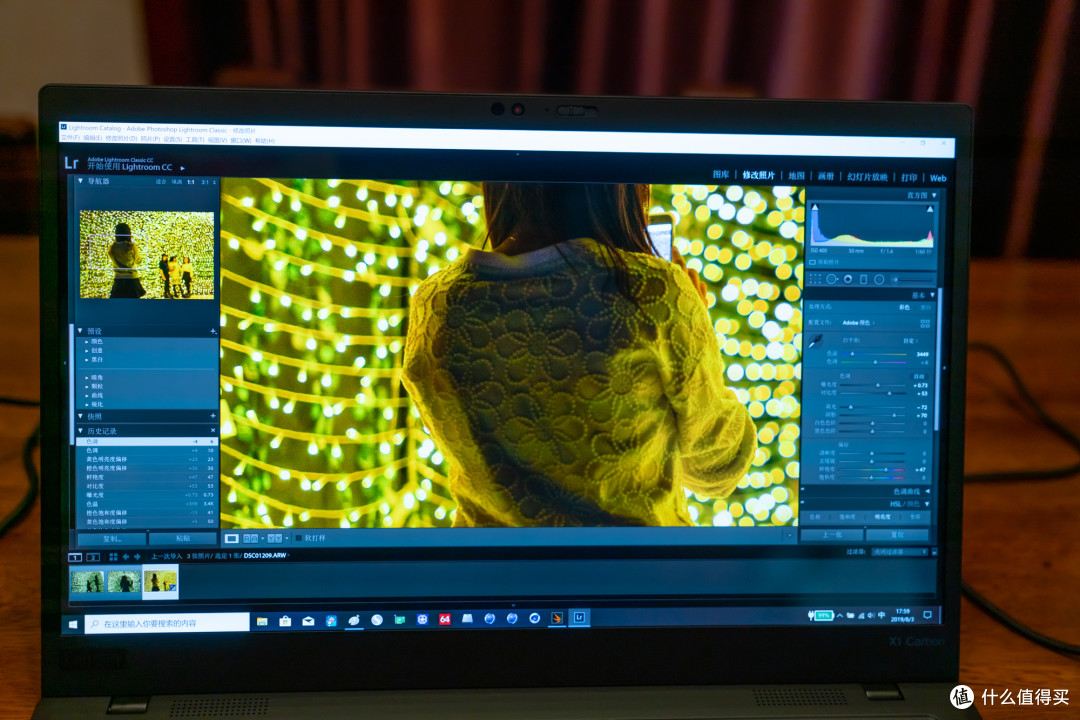The height and width of the screenshot is (720, 1080).
Task: Expand the Snapshots panel
Action: [x=81, y=416]
